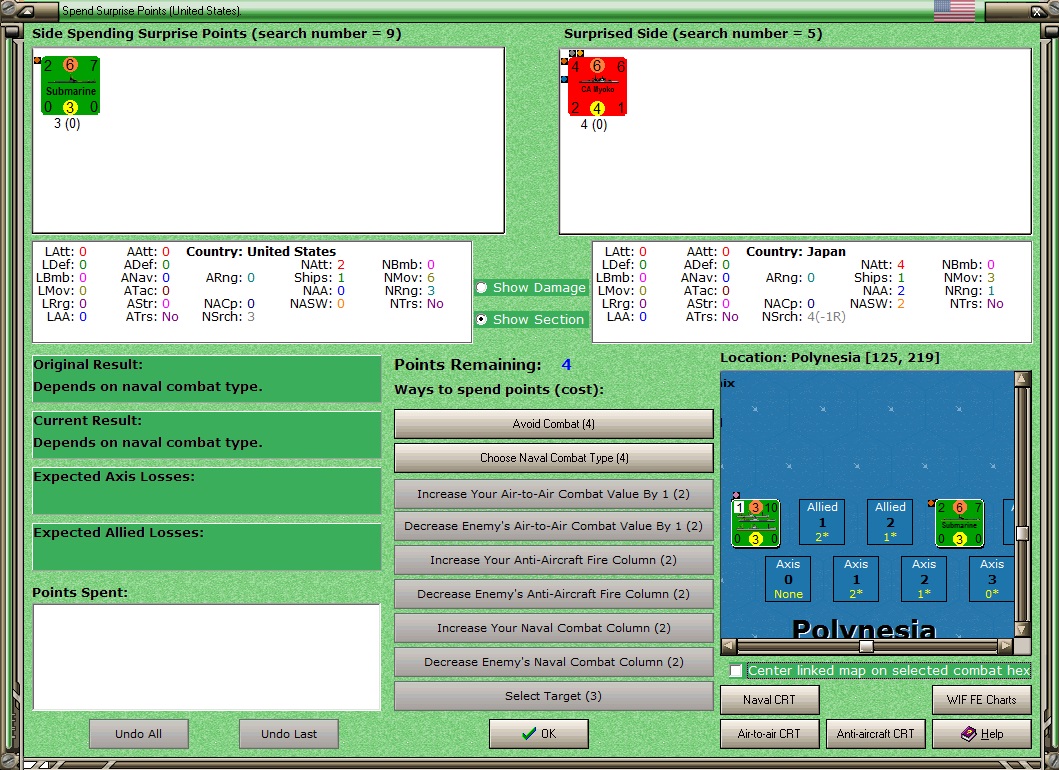Confirm with the OK button

[x=539, y=734]
